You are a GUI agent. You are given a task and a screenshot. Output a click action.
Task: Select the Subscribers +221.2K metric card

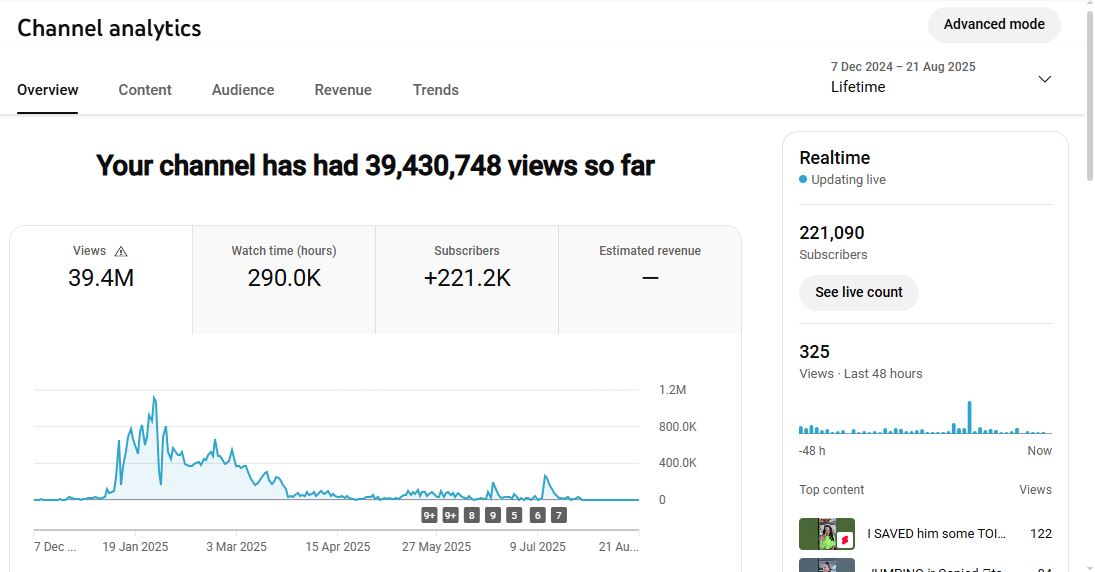[x=466, y=279]
